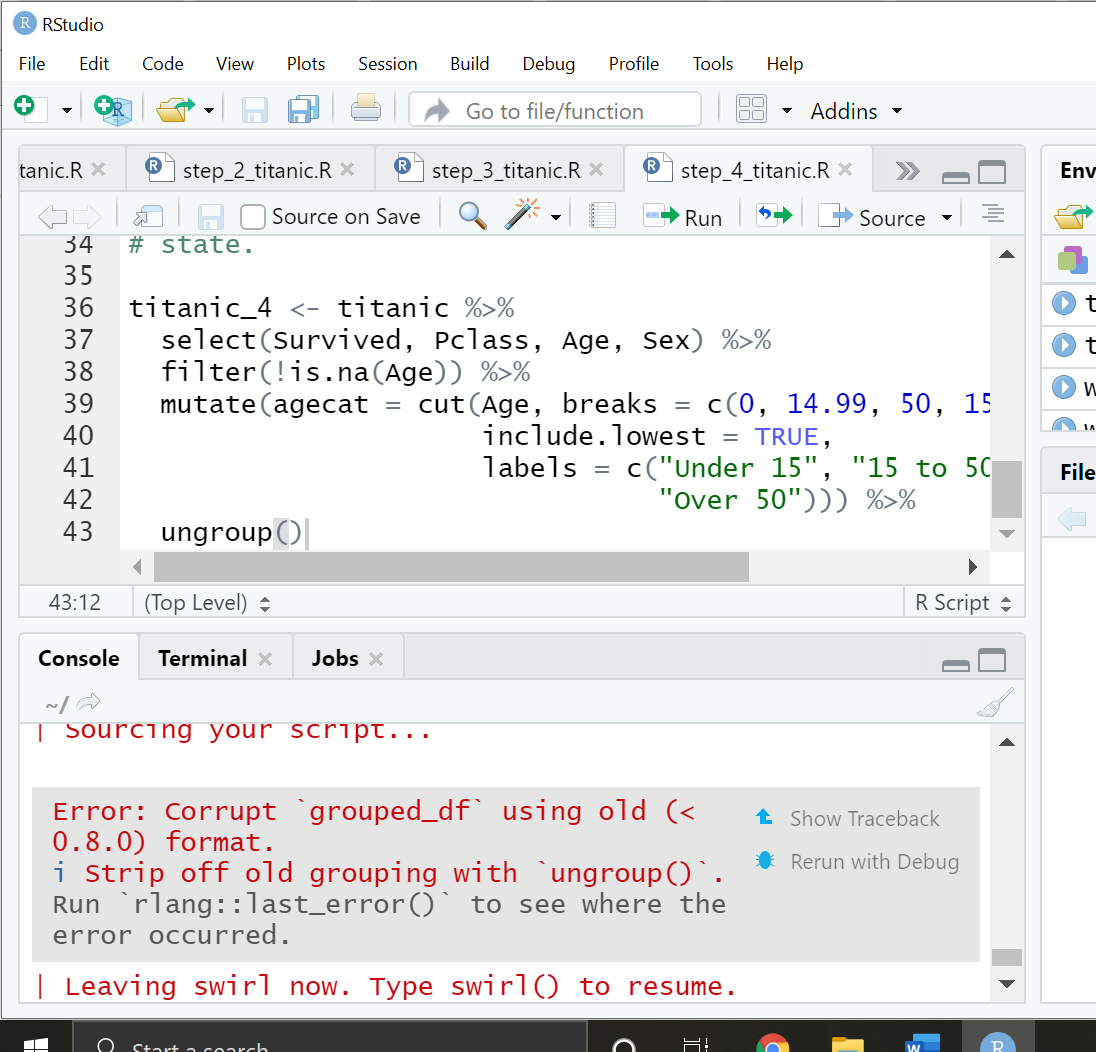Show the document outline
1096x1052 pixels.
click(x=992, y=215)
